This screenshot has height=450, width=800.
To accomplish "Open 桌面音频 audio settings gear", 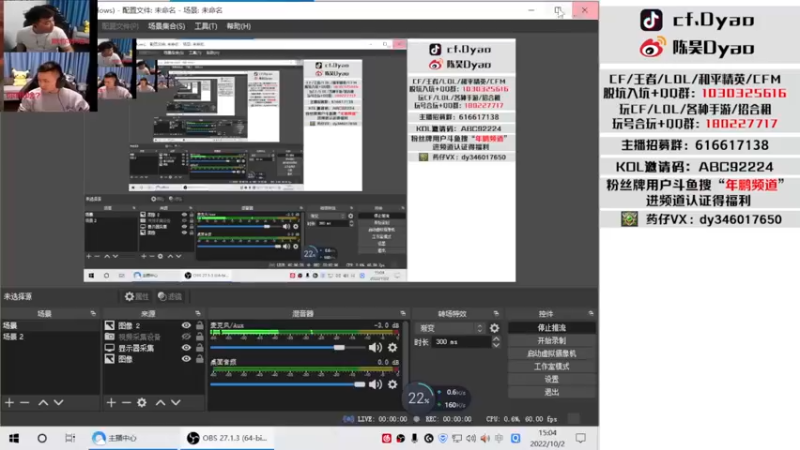I will click(x=392, y=384).
